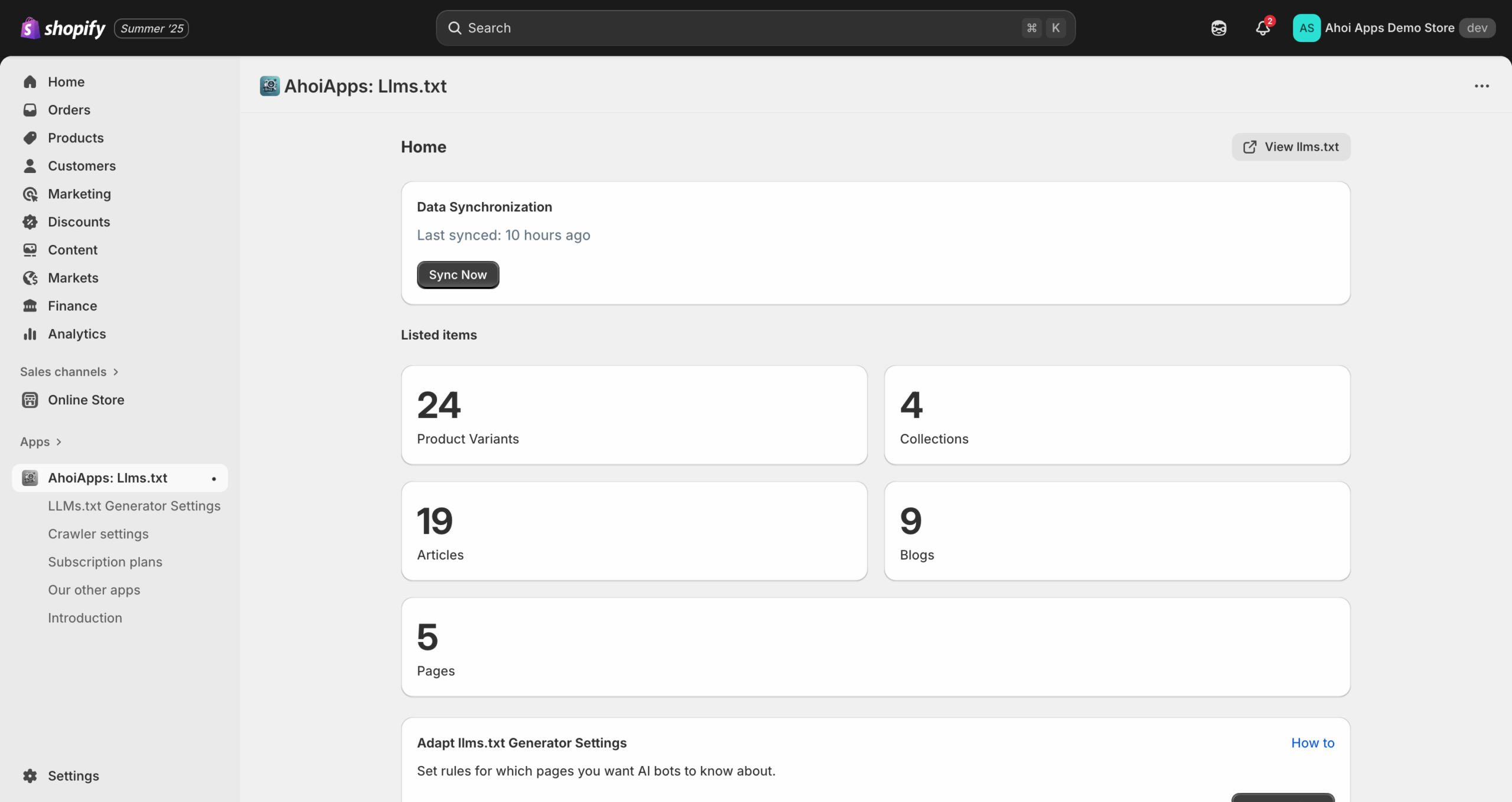Screen dimensions: 1512x802
Task: Click the search magnifier icon
Action: click(x=454, y=28)
